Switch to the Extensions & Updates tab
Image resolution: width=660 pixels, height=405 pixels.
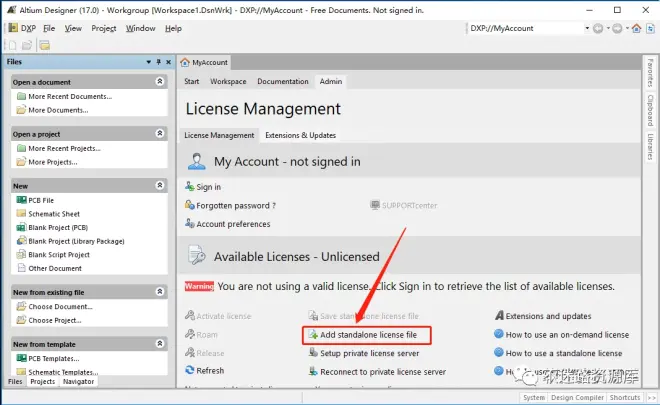[x=301, y=135]
